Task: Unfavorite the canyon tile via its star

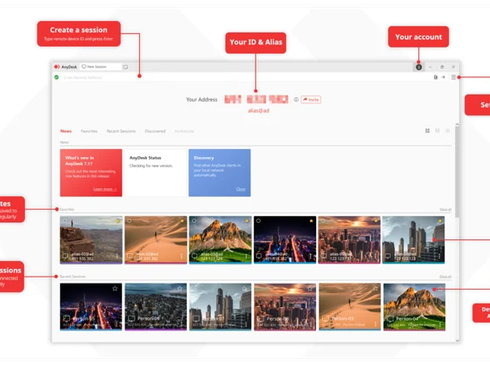Action: tap(118, 221)
